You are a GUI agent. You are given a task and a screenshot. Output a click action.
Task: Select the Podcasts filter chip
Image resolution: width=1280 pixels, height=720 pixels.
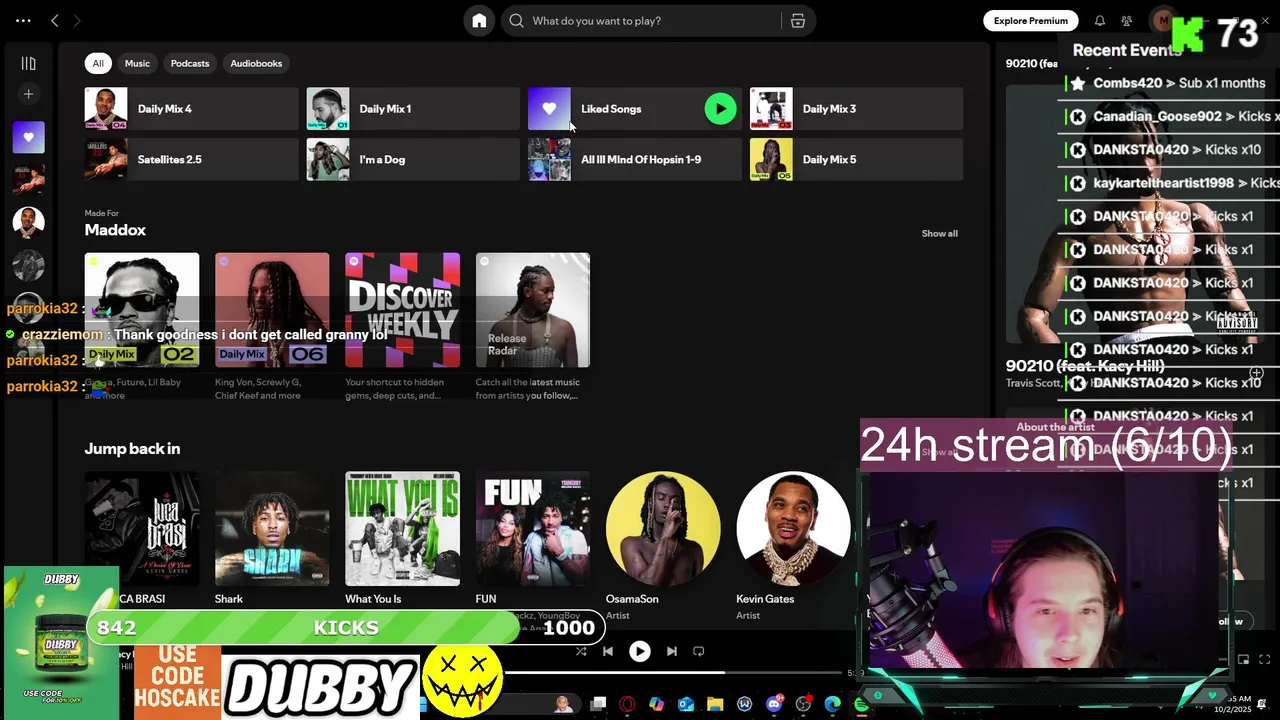(190, 63)
